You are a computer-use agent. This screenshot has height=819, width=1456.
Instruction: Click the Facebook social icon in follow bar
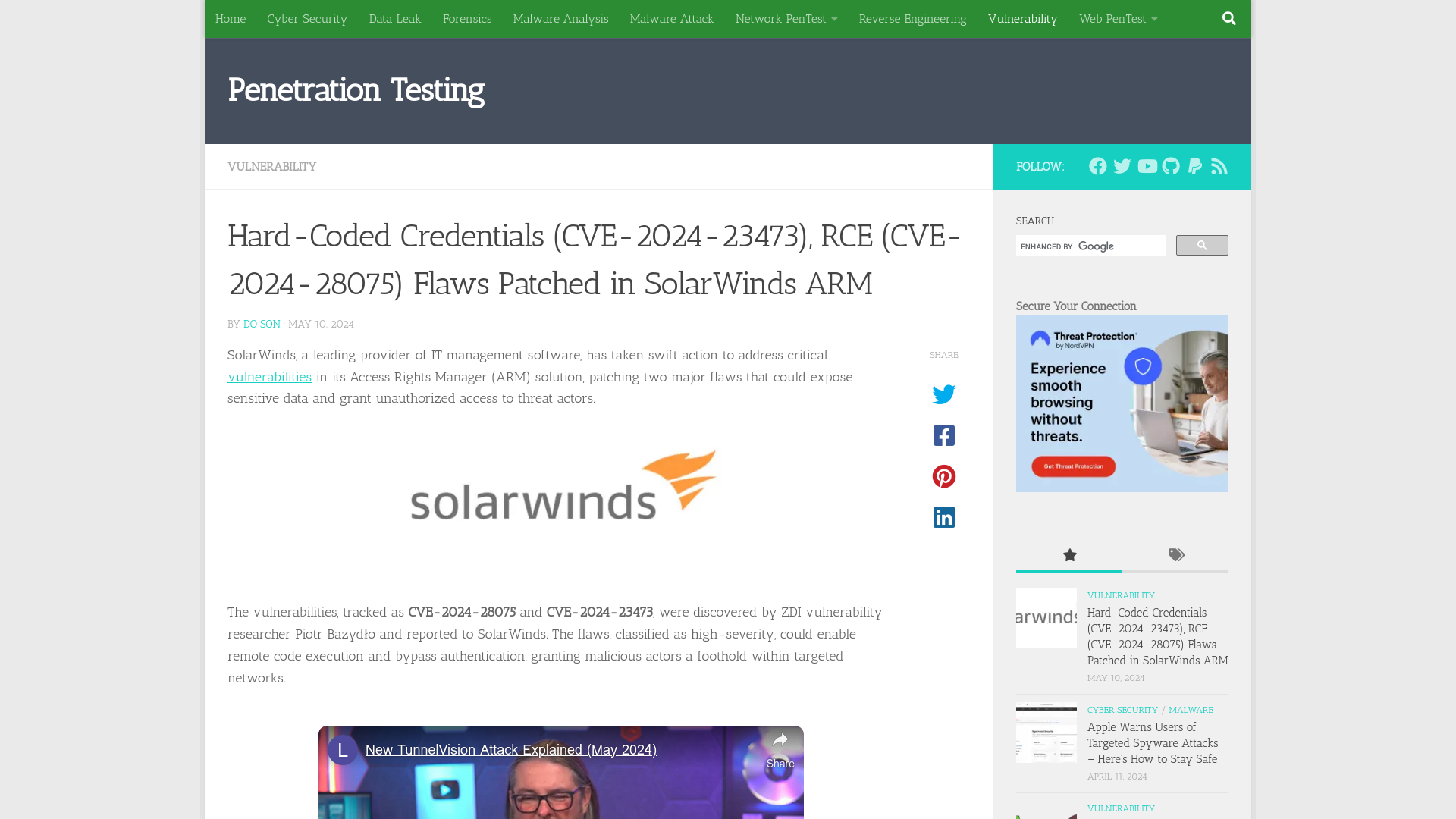click(x=1097, y=166)
